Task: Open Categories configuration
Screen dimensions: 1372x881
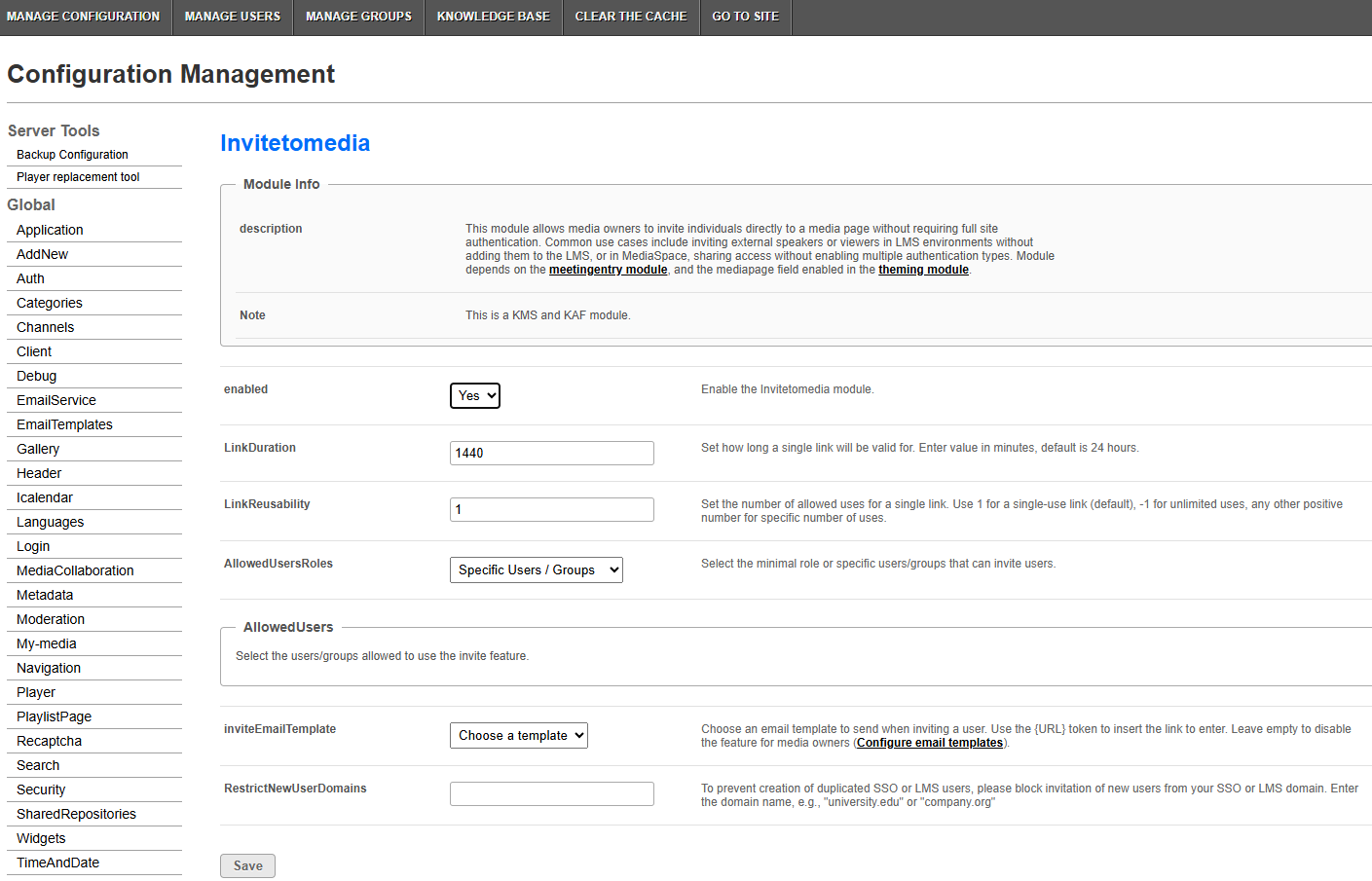Action: coord(50,303)
